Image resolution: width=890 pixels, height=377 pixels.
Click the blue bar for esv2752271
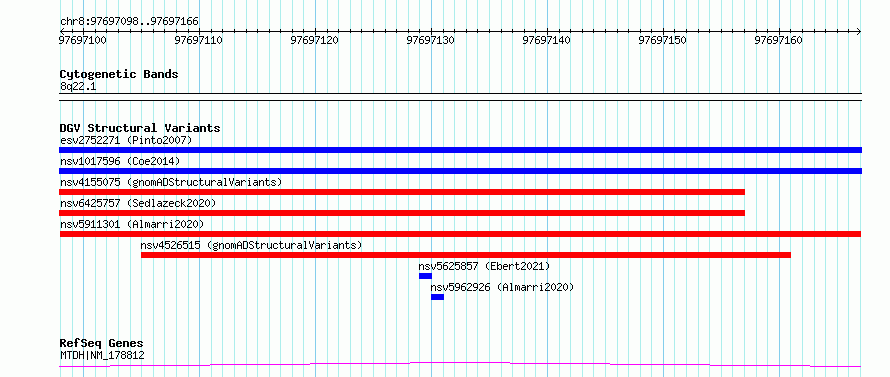[460, 150]
